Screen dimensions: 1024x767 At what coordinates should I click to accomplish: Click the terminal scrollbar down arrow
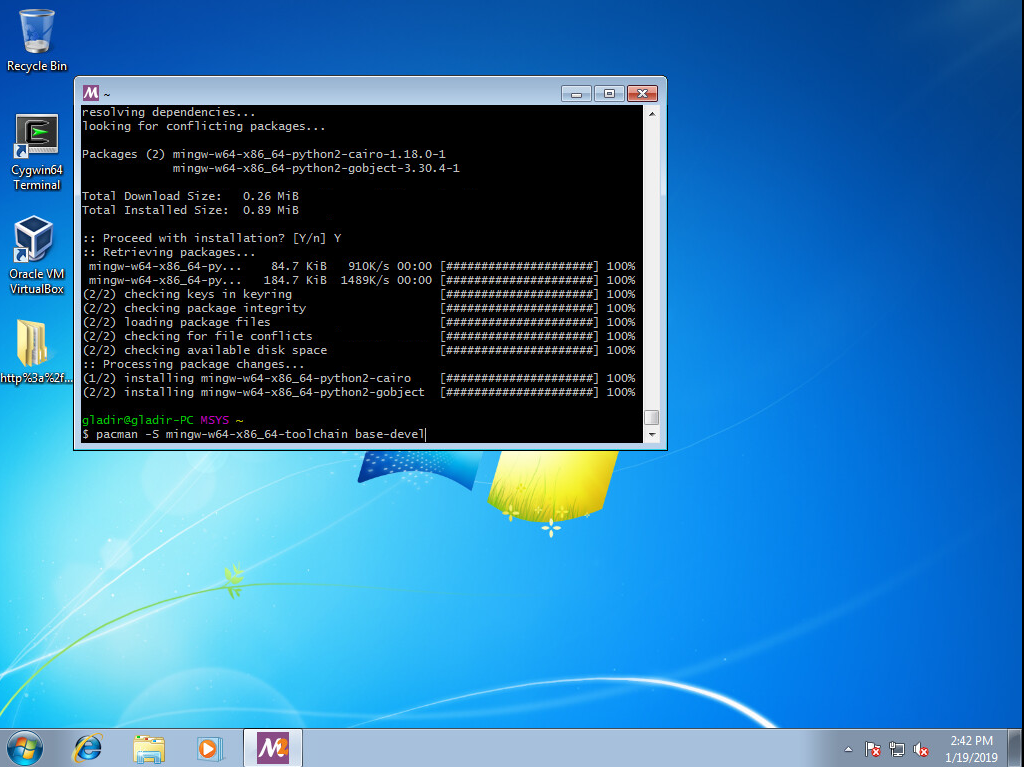651,435
